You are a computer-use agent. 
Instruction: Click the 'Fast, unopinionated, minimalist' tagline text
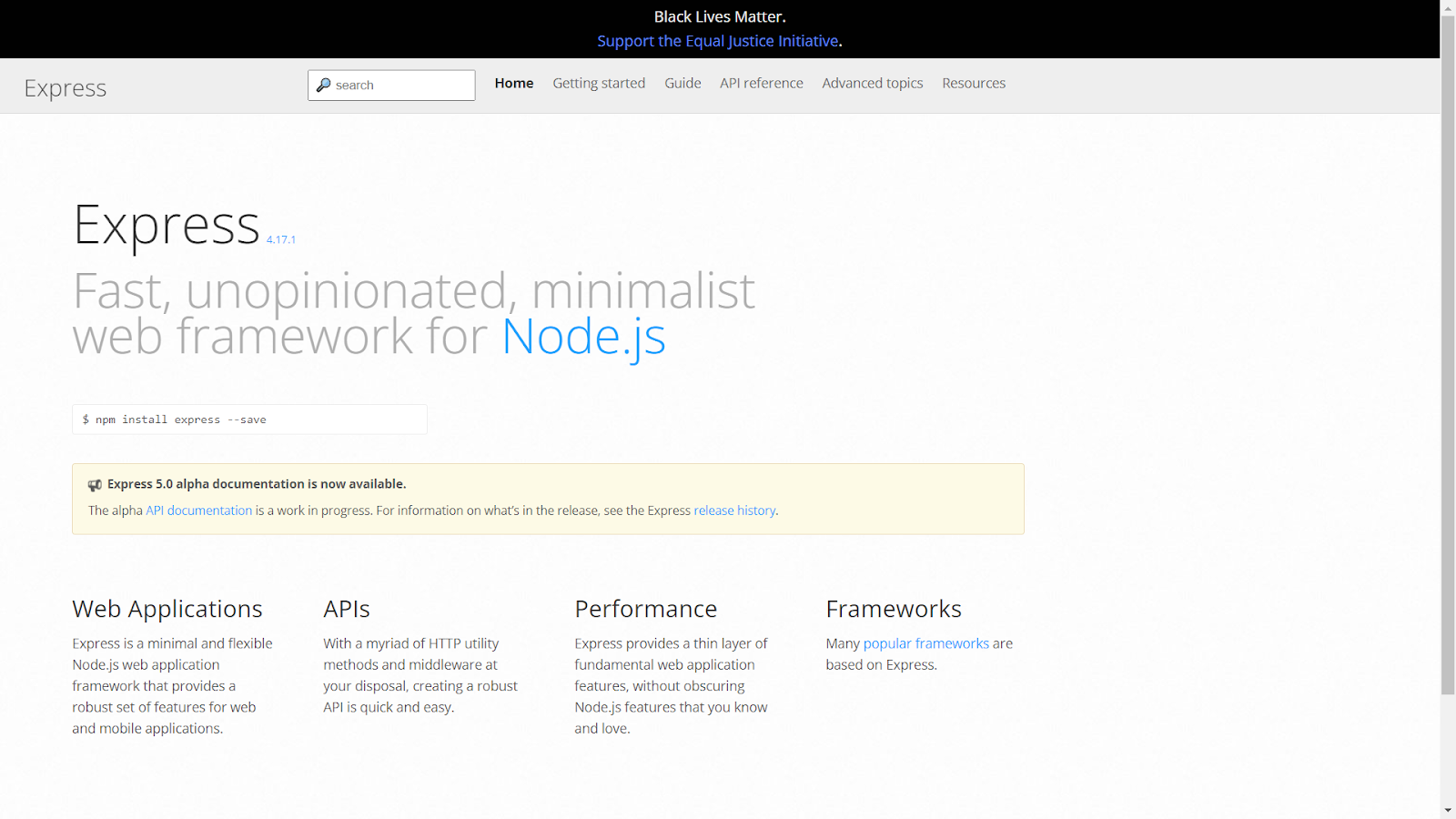414,291
